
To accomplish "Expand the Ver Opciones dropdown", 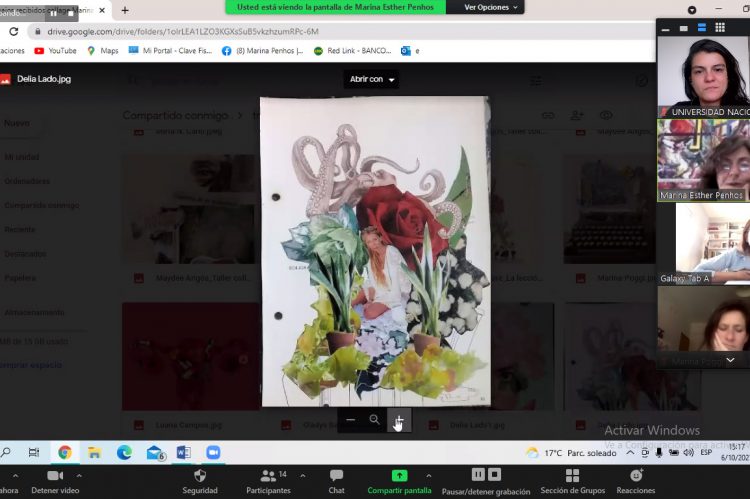I will 493,8.
